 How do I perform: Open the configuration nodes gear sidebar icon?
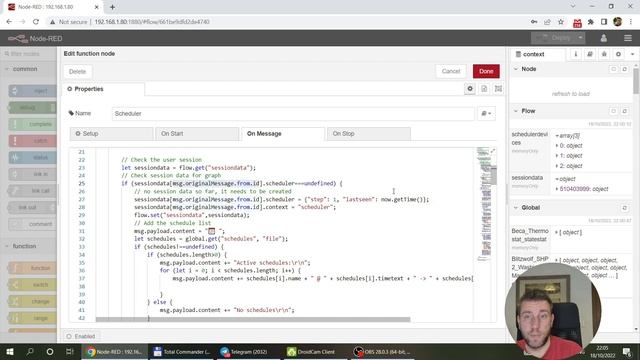(618, 54)
